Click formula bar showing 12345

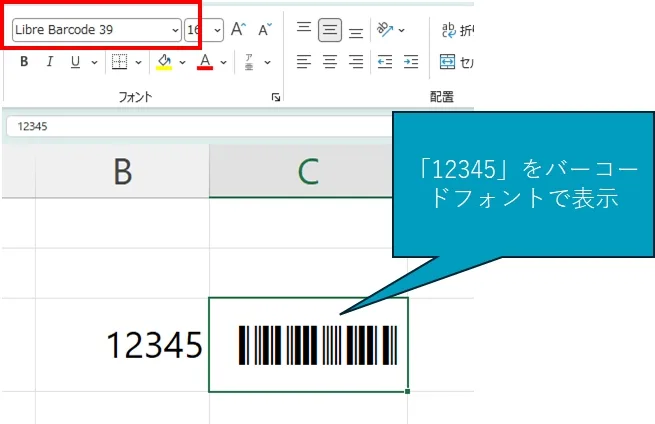pos(200,126)
